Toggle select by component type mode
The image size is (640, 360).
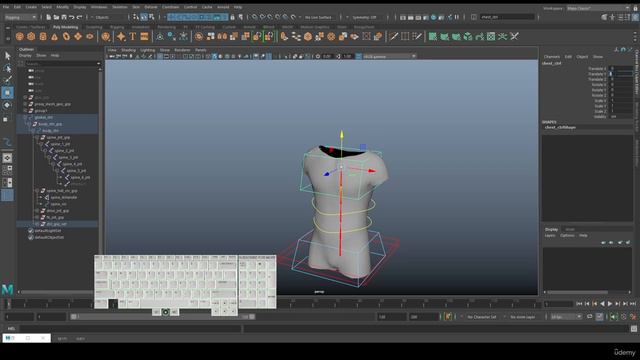pyautogui.click(x=151, y=17)
